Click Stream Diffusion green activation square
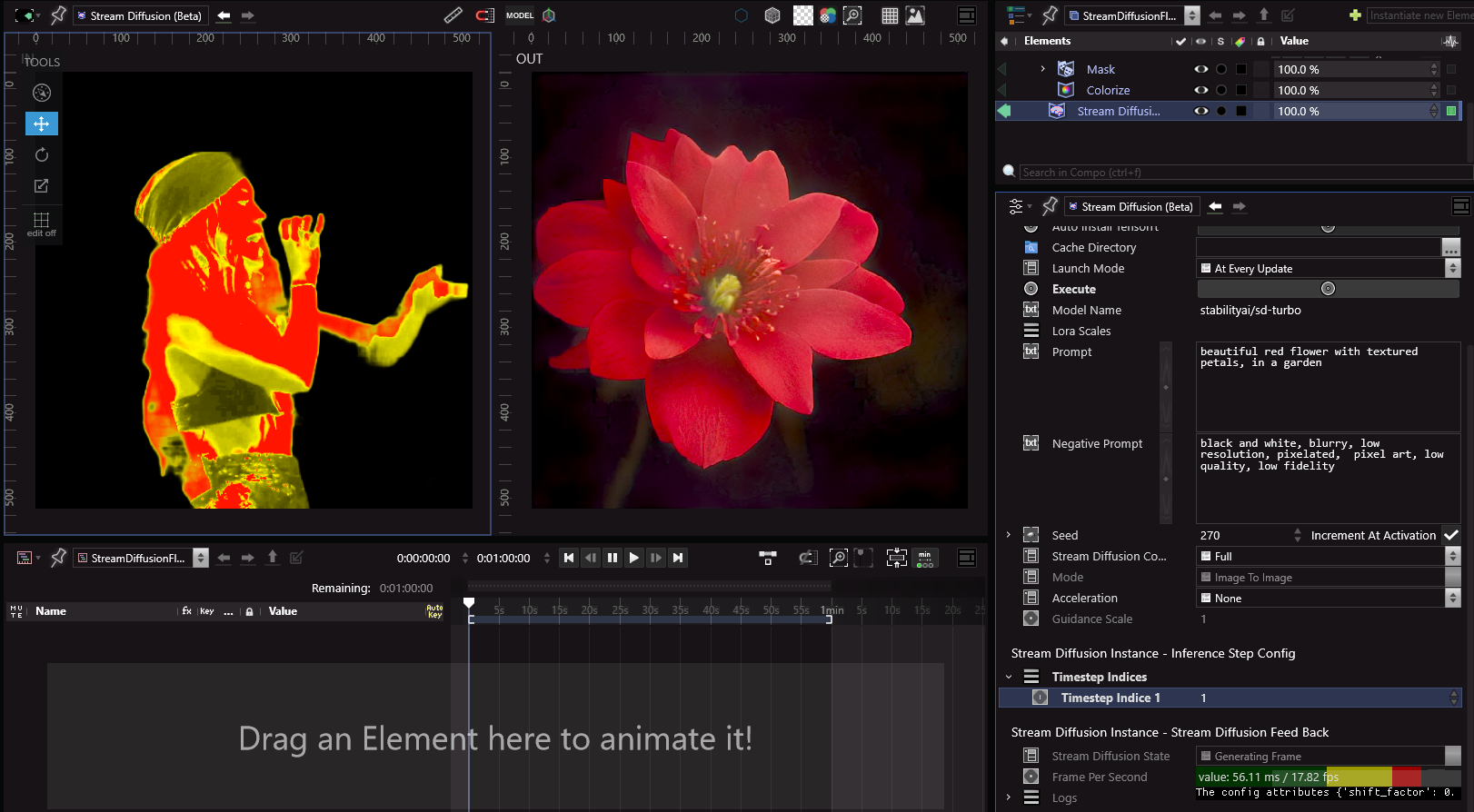Screen dimensions: 1474x812 [x=1451, y=111]
